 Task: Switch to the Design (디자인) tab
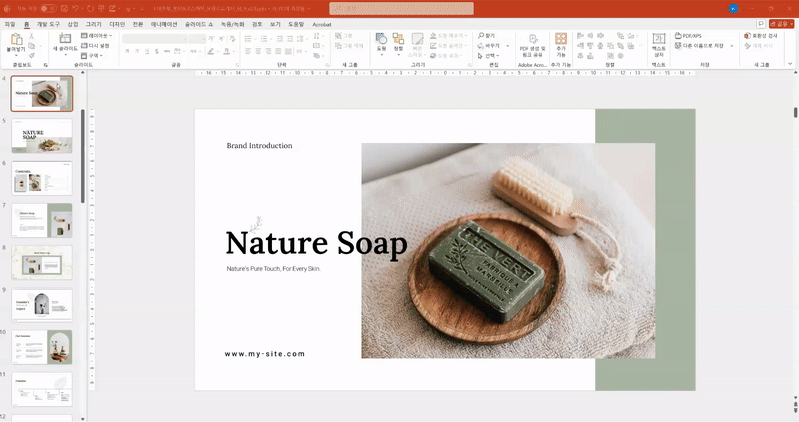point(117,24)
